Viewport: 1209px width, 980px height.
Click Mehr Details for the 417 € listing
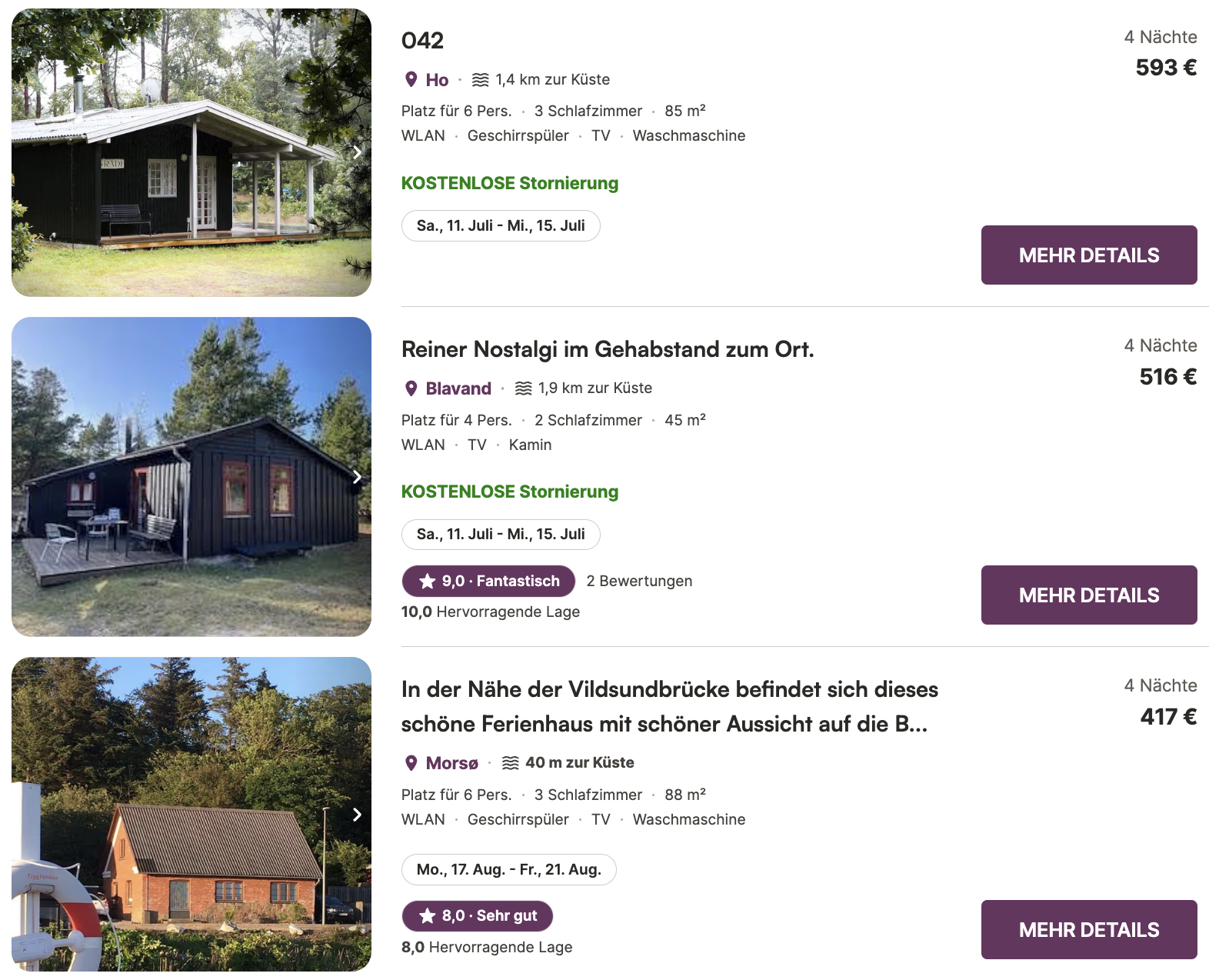[1088, 930]
